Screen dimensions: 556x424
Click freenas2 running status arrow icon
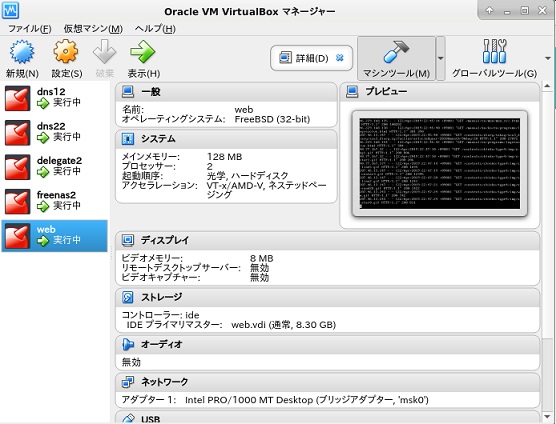(43, 207)
